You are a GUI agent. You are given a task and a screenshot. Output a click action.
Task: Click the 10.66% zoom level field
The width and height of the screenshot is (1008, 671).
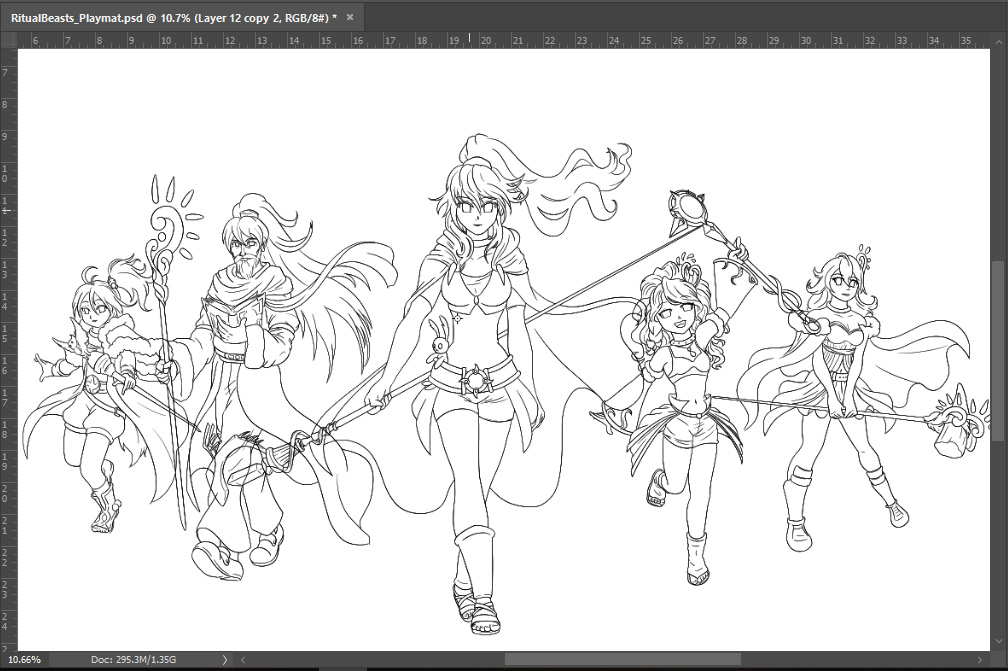pos(24,659)
